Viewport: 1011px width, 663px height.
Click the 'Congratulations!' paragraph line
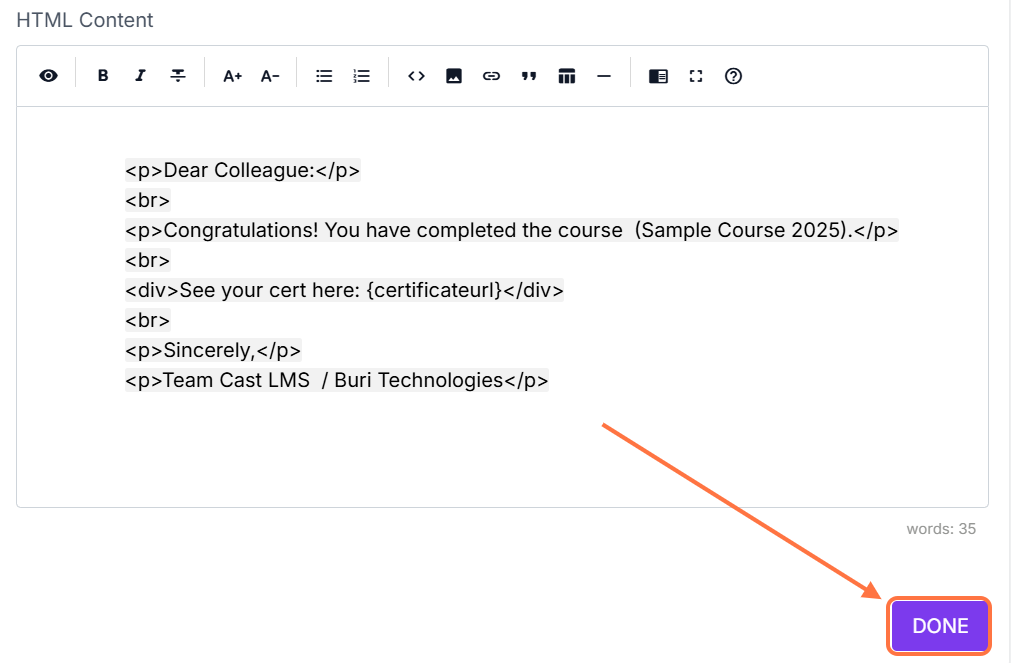pos(511,230)
